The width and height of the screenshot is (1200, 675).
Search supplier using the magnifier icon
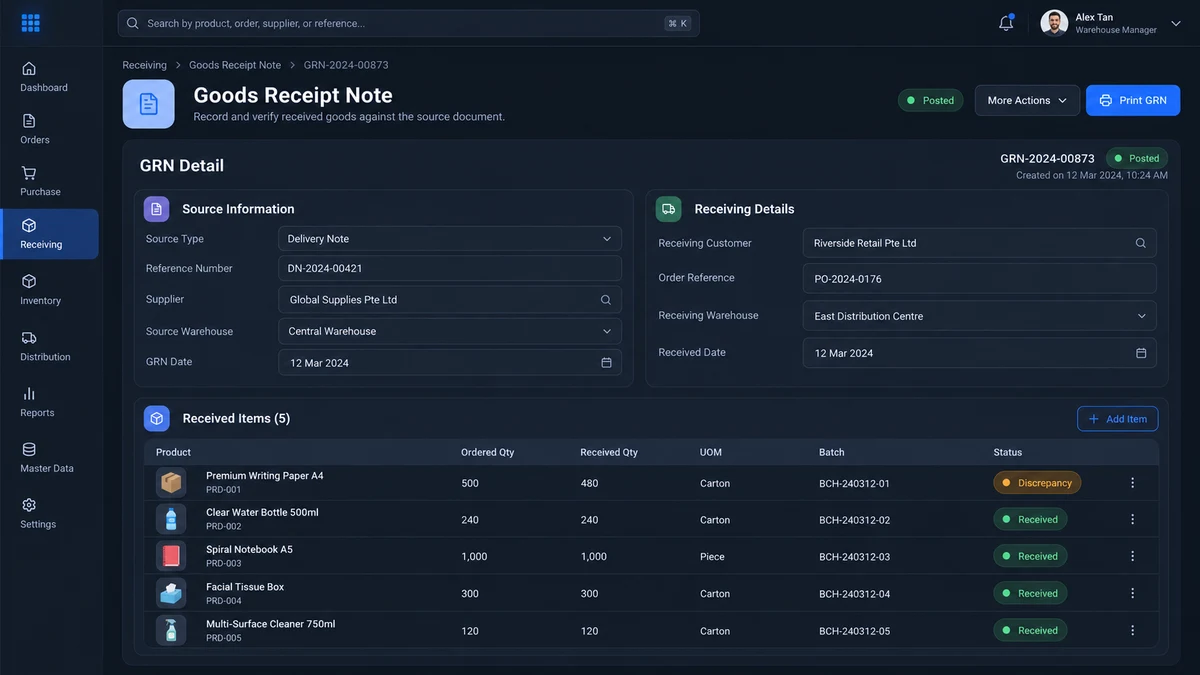(606, 300)
